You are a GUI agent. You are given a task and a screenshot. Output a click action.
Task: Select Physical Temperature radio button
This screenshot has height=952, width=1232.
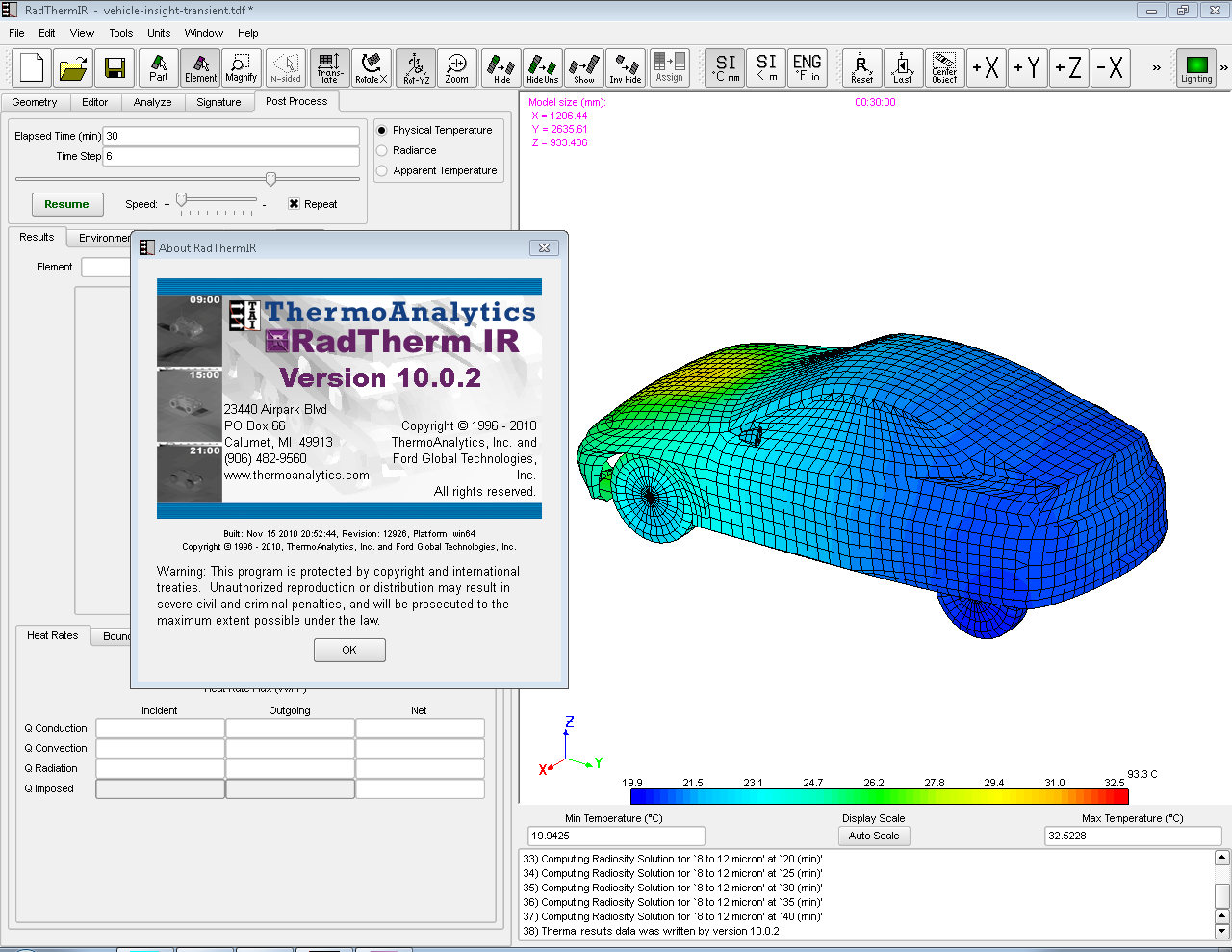[382, 130]
